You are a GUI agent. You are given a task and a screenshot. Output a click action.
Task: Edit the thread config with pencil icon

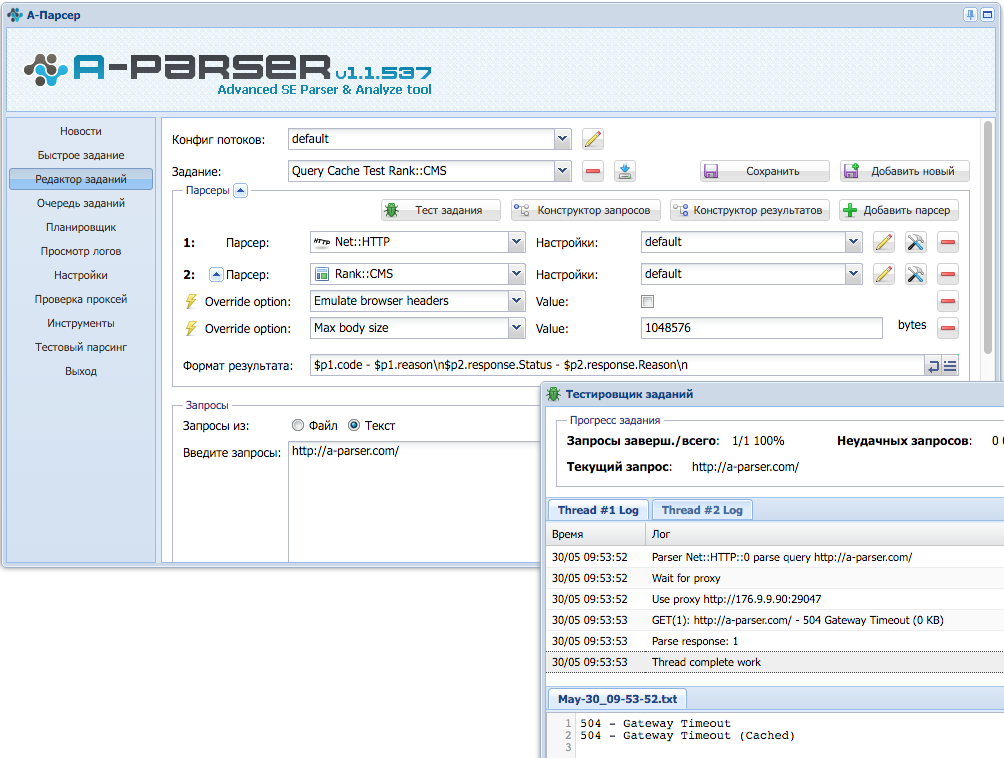[593, 139]
